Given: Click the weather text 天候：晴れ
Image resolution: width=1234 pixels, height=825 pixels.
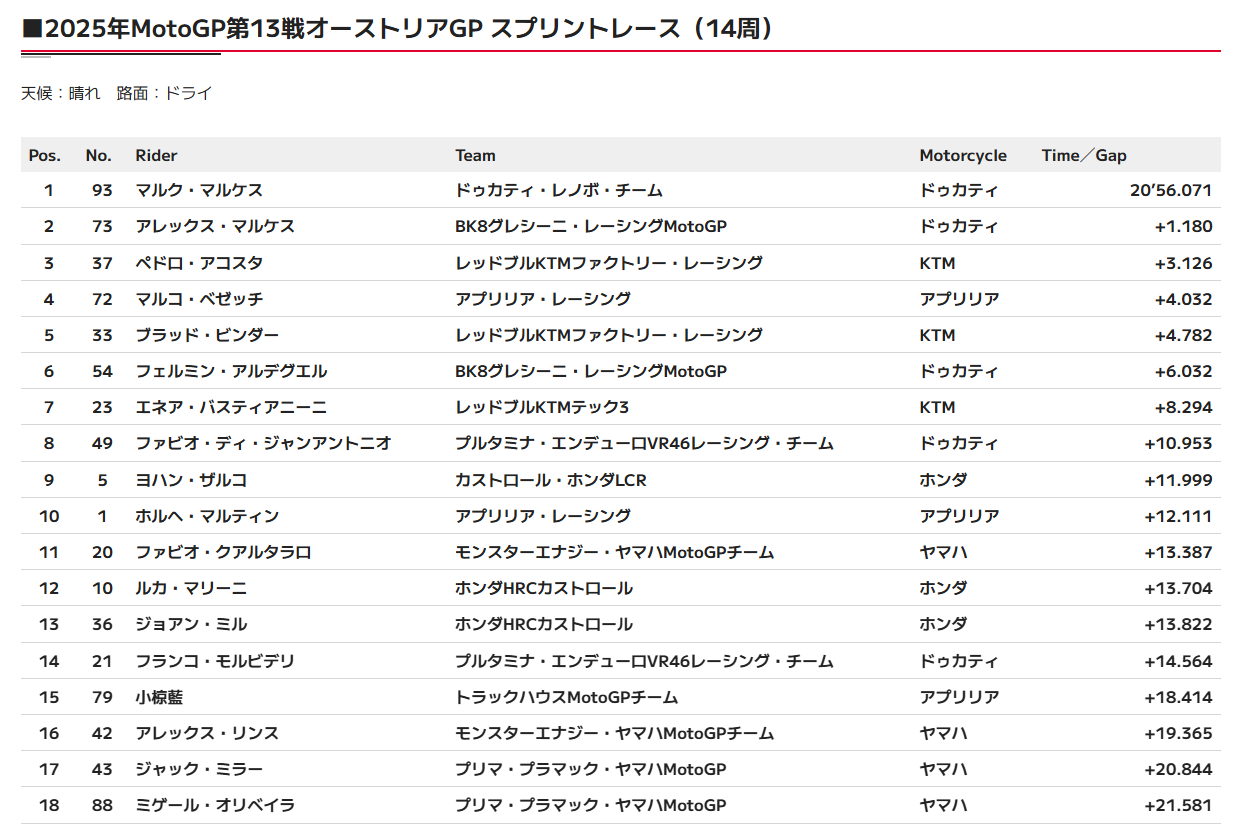Looking at the screenshot, I should tap(61, 93).
